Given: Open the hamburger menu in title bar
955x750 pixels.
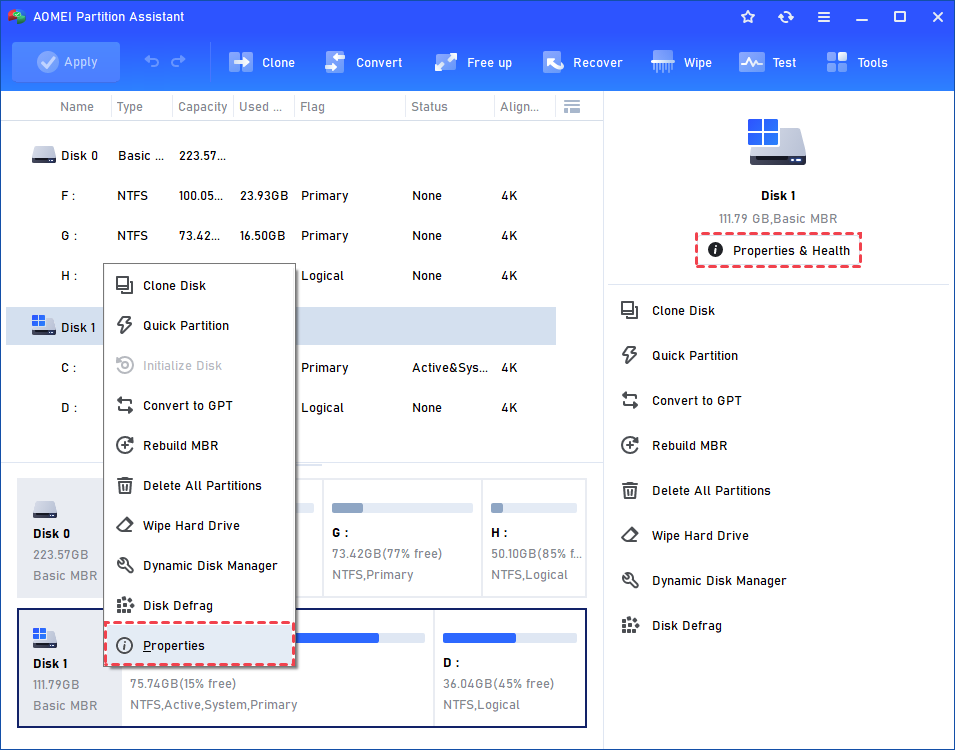Looking at the screenshot, I should (823, 17).
